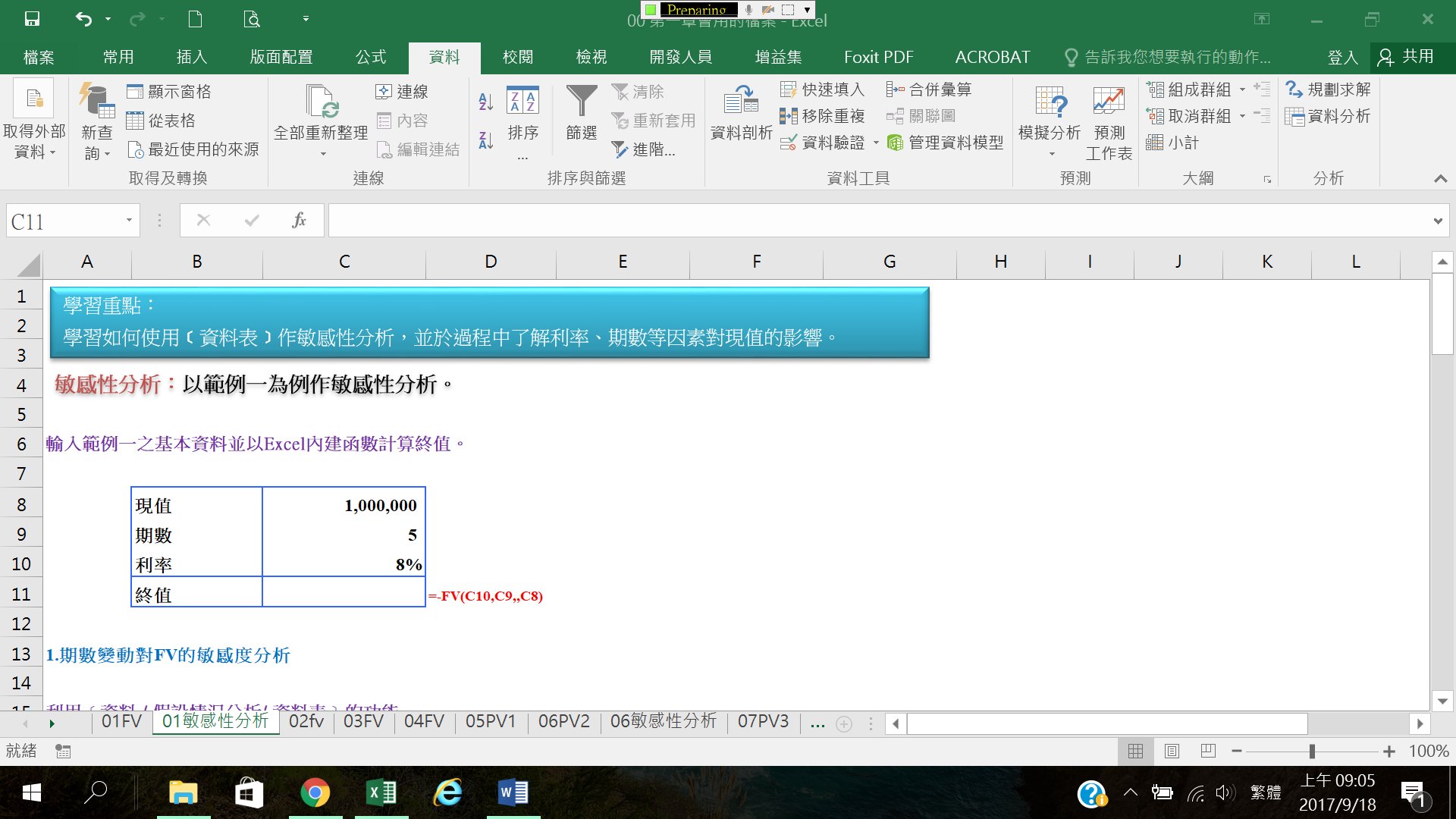Open 取得外部資料 (Get External Data)
Image resolution: width=1456 pixels, height=819 pixels.
[x=34, y=121]
